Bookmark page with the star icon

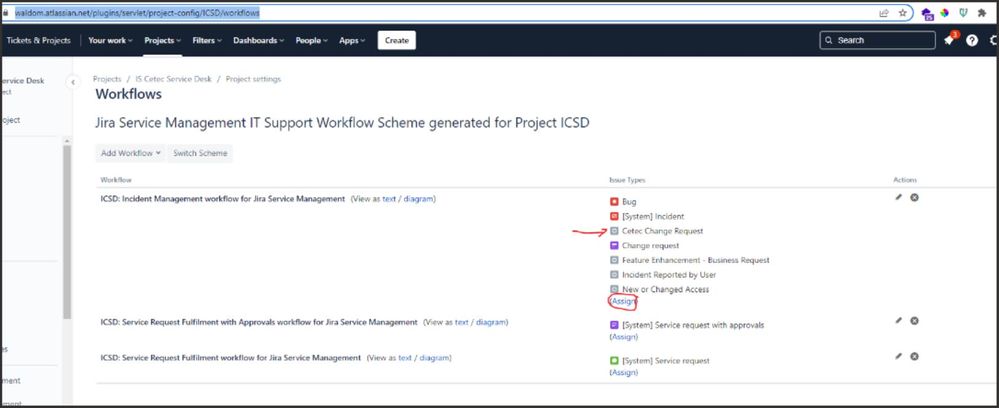tap(903, 13)
